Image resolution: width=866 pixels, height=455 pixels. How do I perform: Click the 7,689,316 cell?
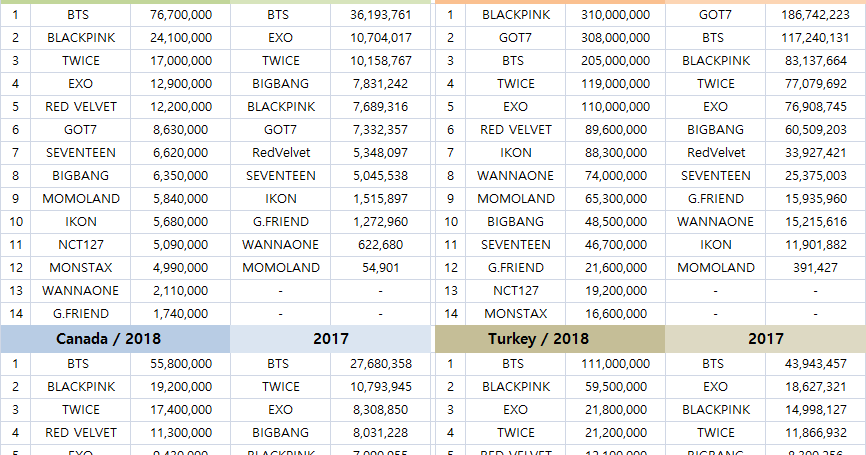(381, 107)
